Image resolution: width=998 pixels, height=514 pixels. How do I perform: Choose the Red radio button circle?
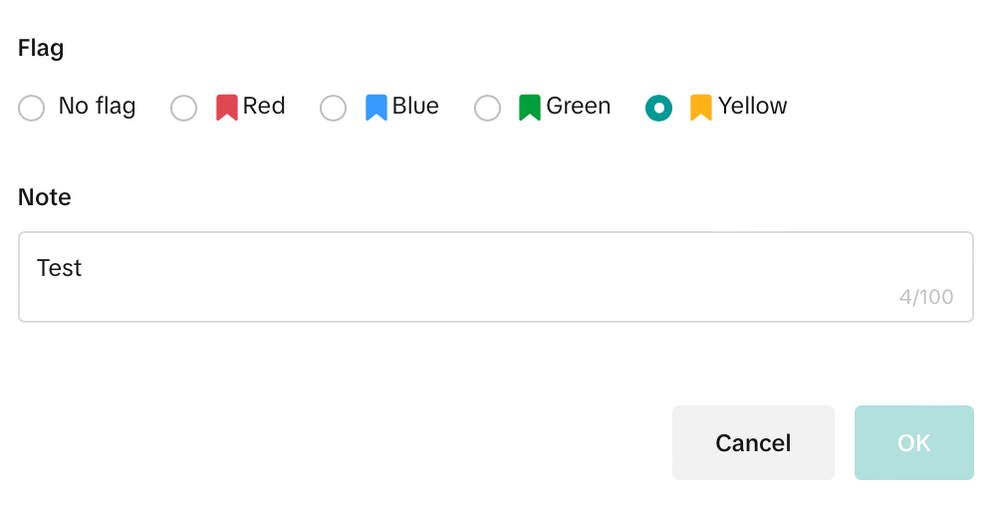(x=184, y=108)
